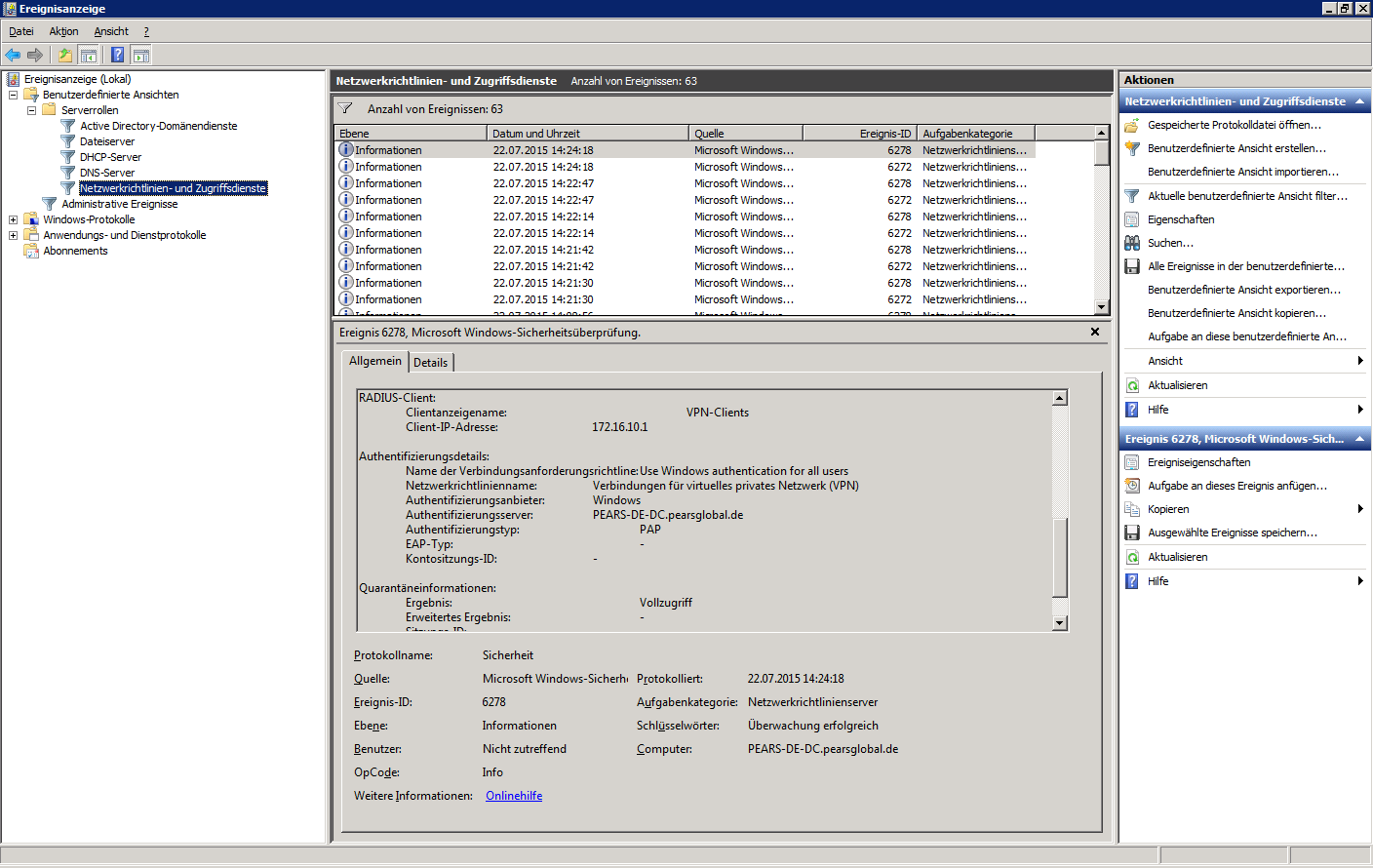This screenshot has height=868, width=1373.
Task: Click Ereigniseigenschaften in the Aktionen pane
Action: [x=1198, y=462]
